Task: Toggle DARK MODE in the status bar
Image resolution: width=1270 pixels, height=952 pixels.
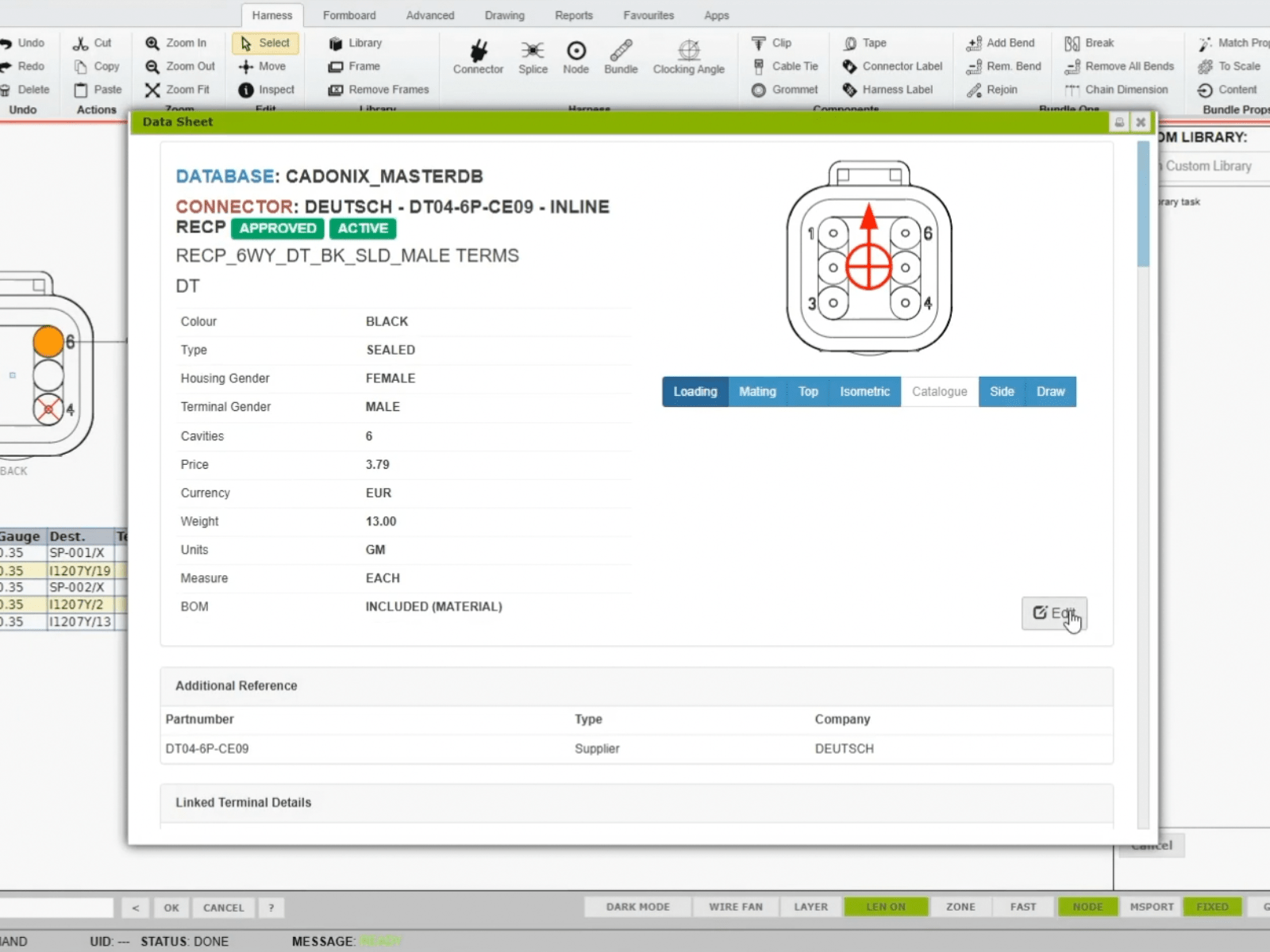Action: pyautogui.click(x=637, y=906)
